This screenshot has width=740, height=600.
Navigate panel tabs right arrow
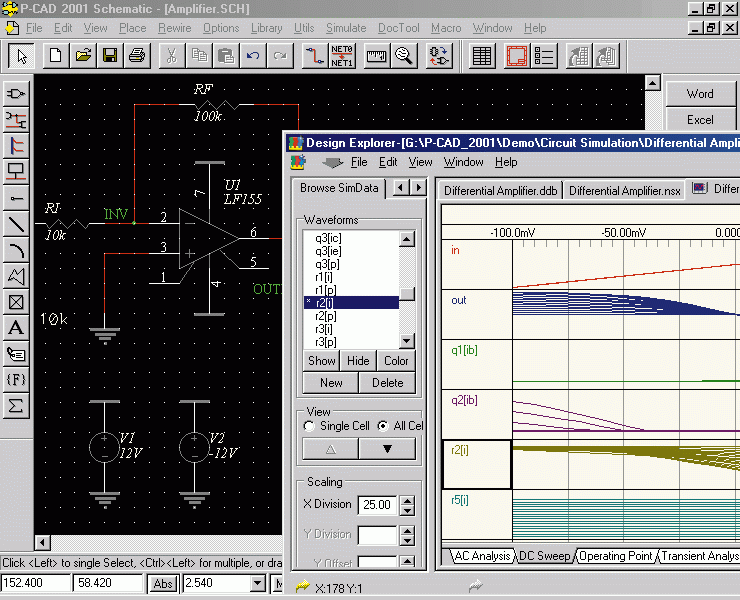tap(418, 187)
